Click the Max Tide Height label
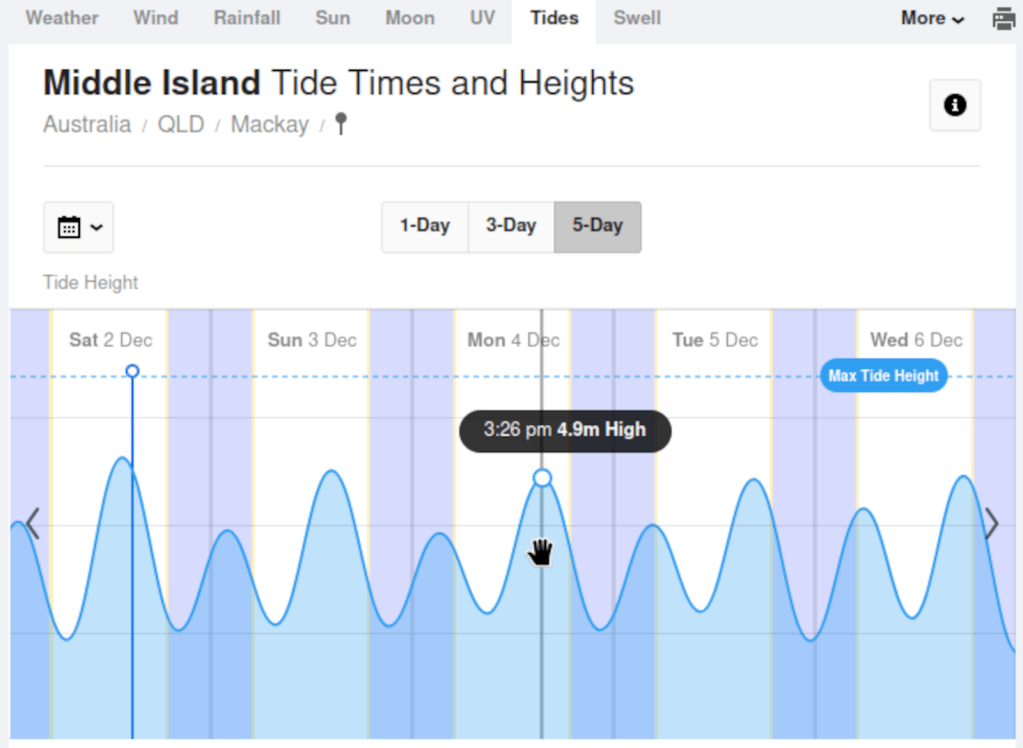This screenshot has height=748, width=1023. click(883, 376)
